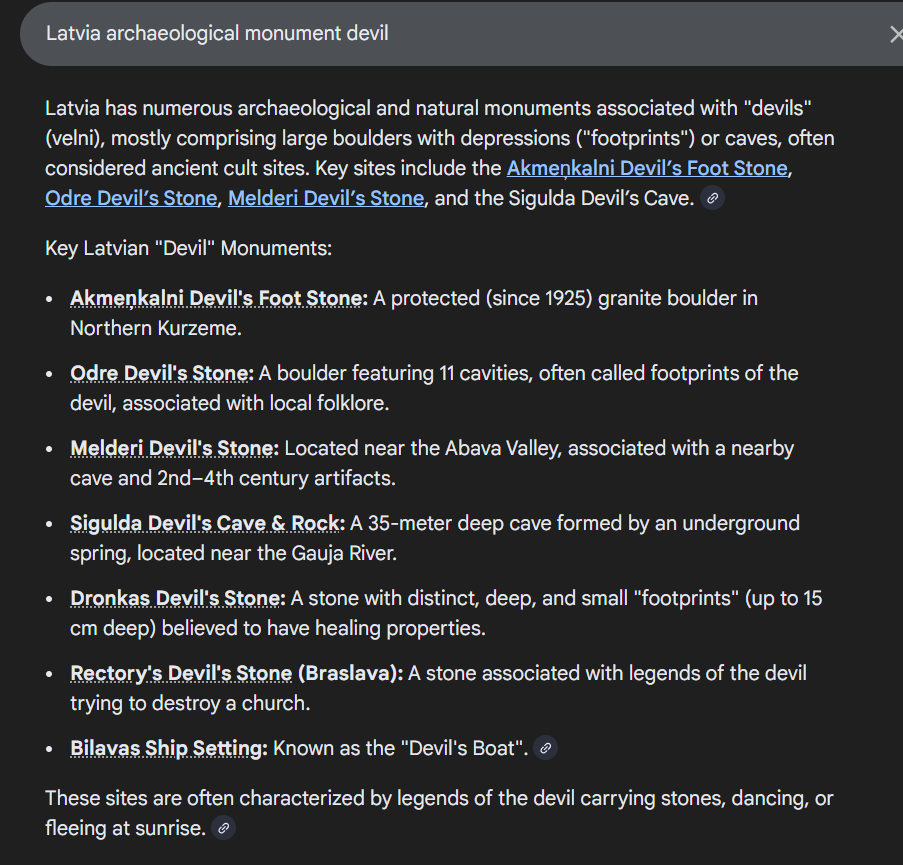Image resolution: width=903 pixels, height=865 pixels.
Task: Clear the search box with the X icon
Action: tap(896, 35)
